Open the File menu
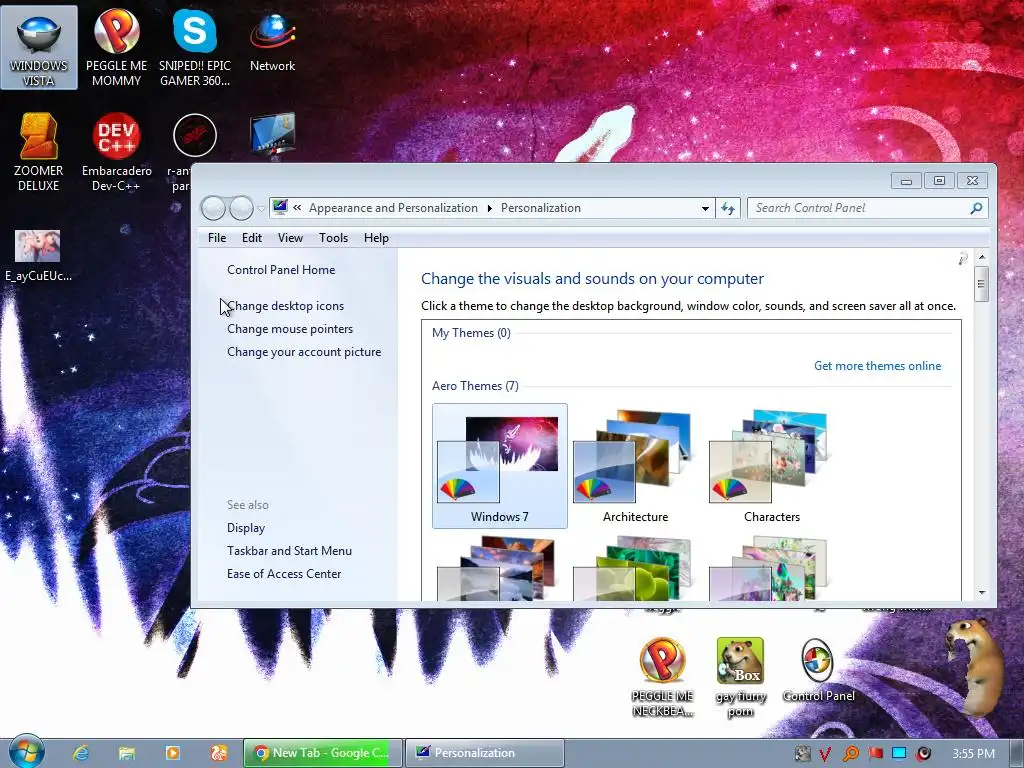1024x768 pixels. point(217,238)
